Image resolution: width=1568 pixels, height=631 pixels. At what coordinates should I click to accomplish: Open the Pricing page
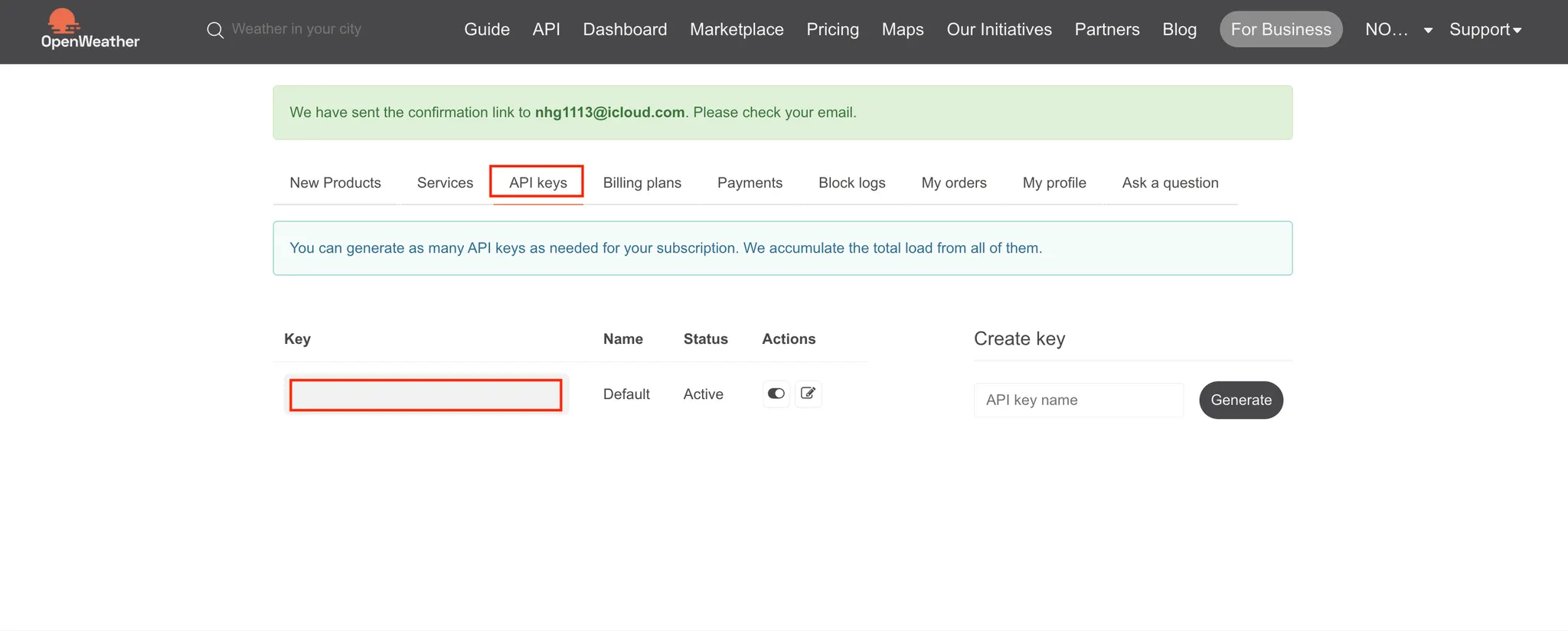833,29
